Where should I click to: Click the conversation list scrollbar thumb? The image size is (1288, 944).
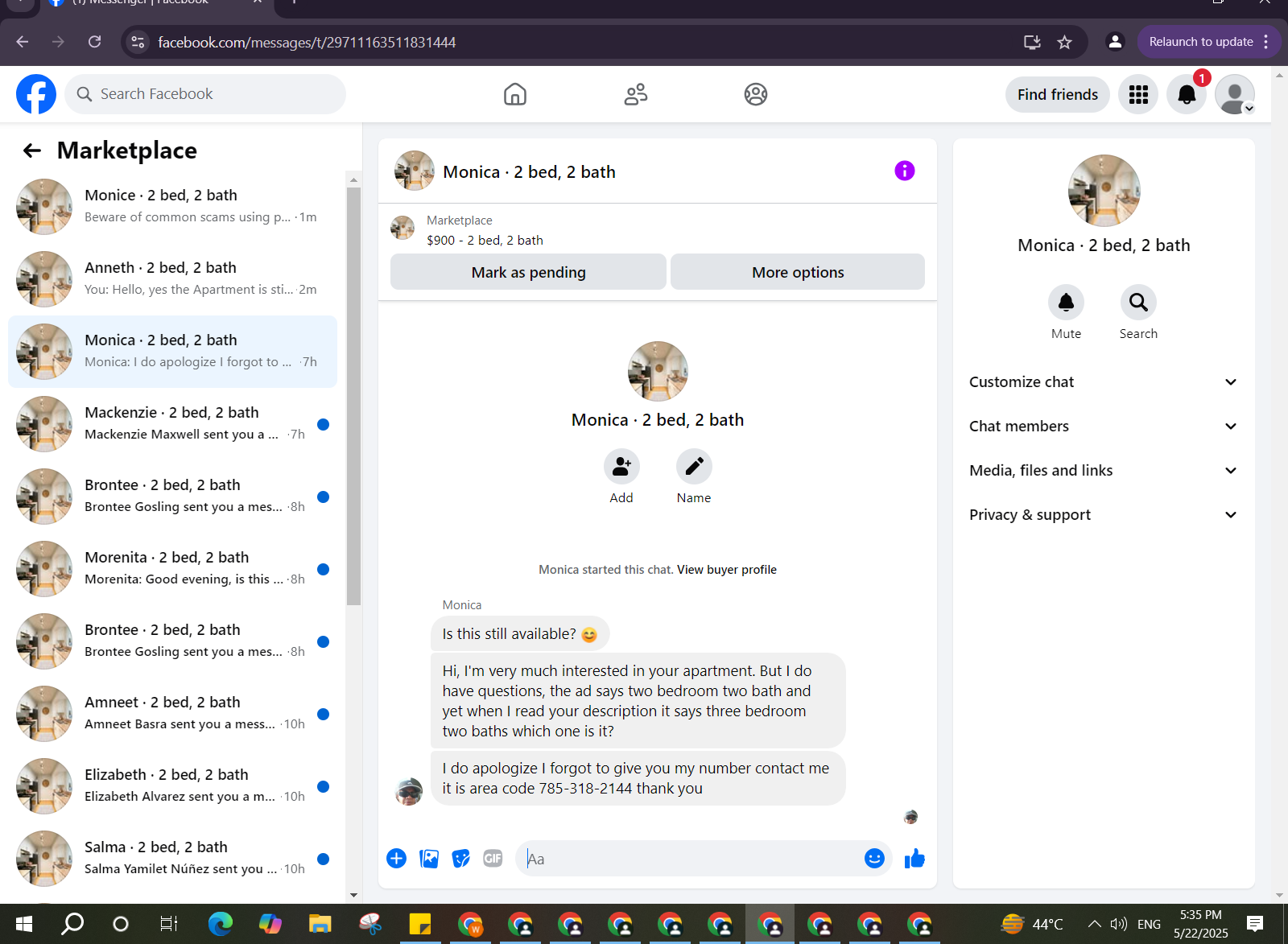pos(353,396)
